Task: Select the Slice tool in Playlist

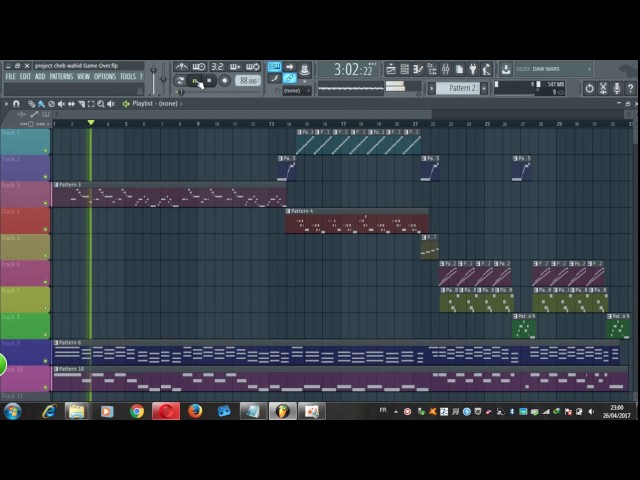Action: pyautogui.click(x=81, y=104)
